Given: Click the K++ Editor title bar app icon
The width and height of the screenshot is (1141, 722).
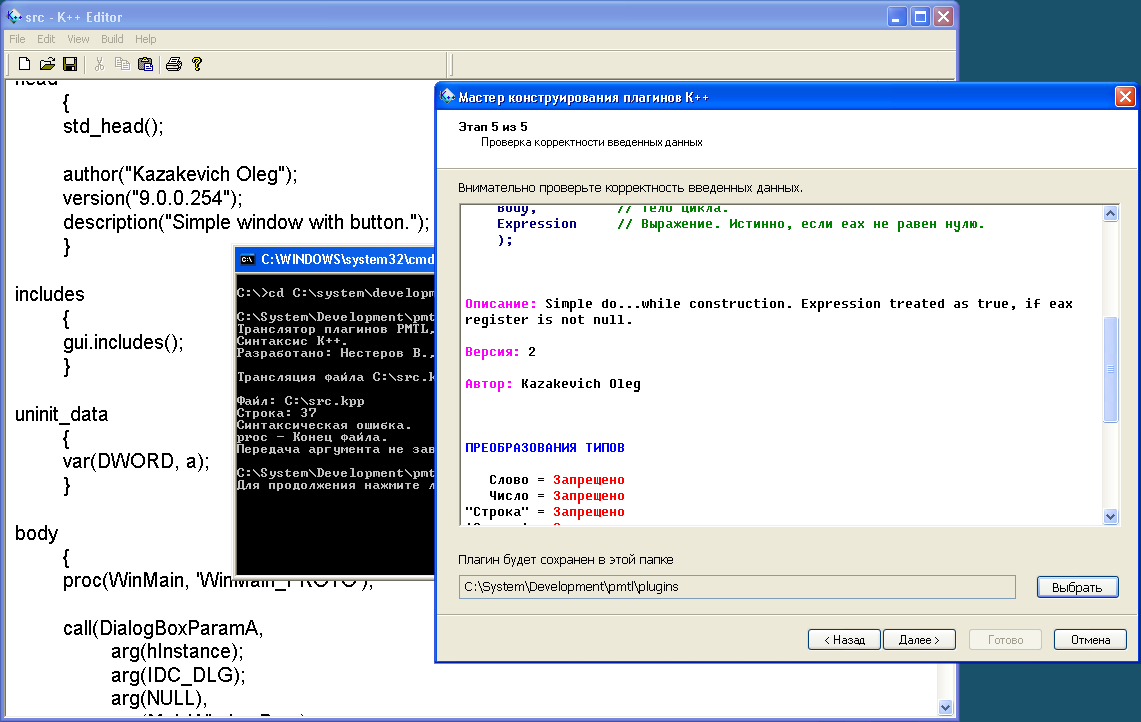Looking at the screenshot, I should (14, 16).
